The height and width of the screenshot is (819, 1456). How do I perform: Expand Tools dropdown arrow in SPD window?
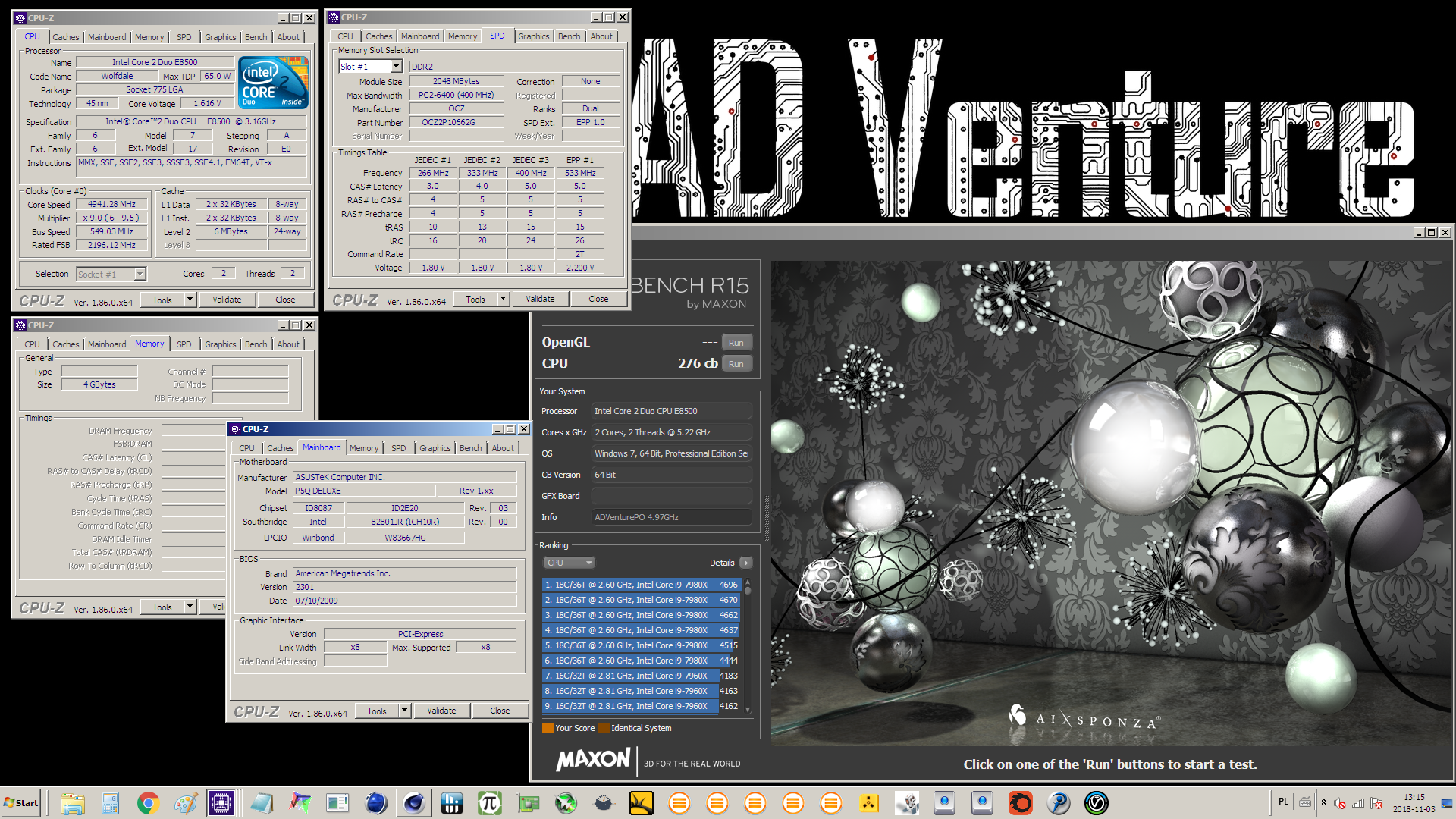pos(503,299)
